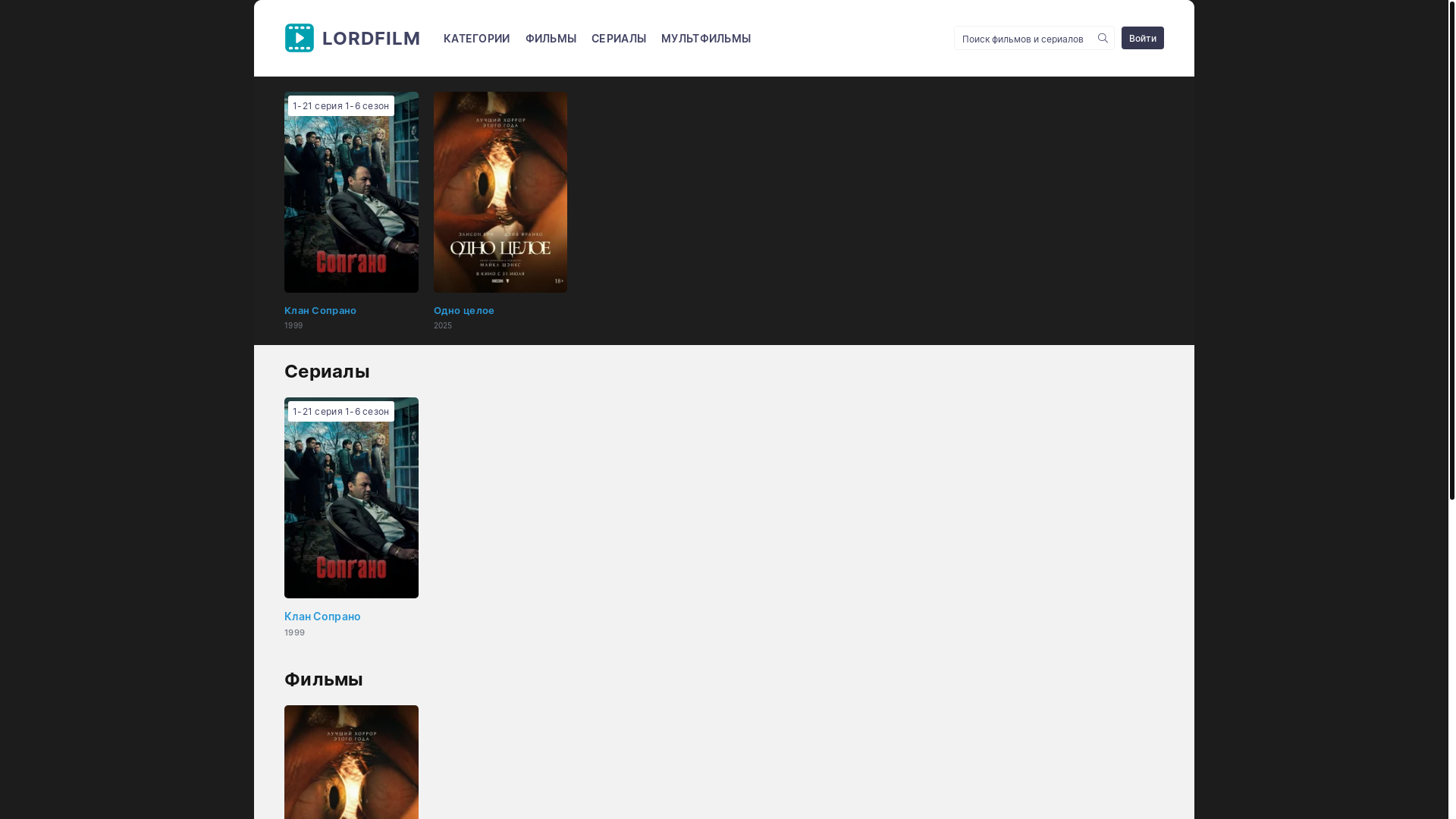1456x819 pixels.
Task: Click the episode badge on Сериалы Сопрано poster
Action: (340, 411)
